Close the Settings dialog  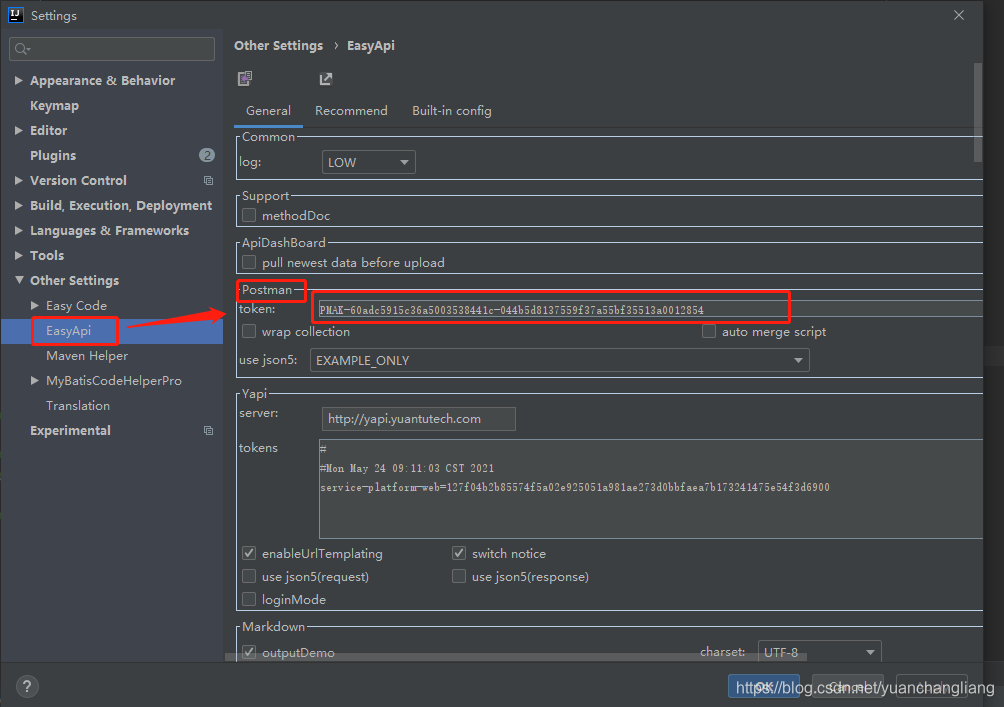click(959, 15)
